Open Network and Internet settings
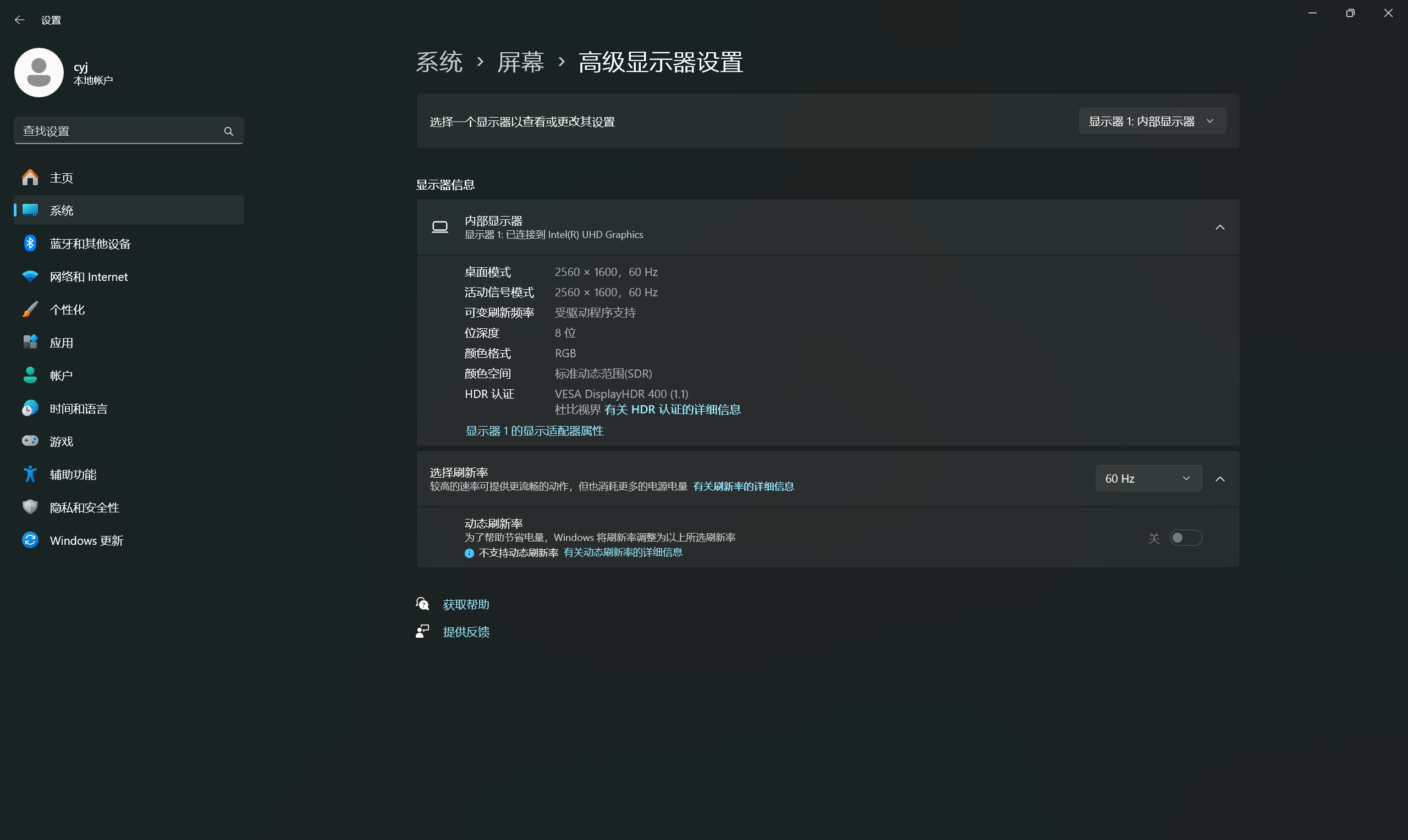 point(89,277)
